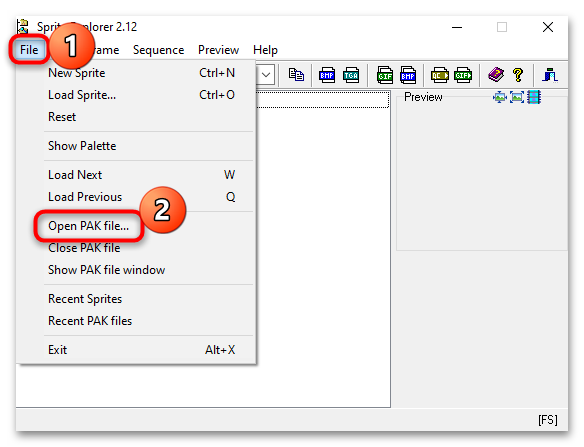The height and width of the screenshot is (447, 584).
Task: Expand the toolbar combo box dropdown arrow
Action: (266, 75)
